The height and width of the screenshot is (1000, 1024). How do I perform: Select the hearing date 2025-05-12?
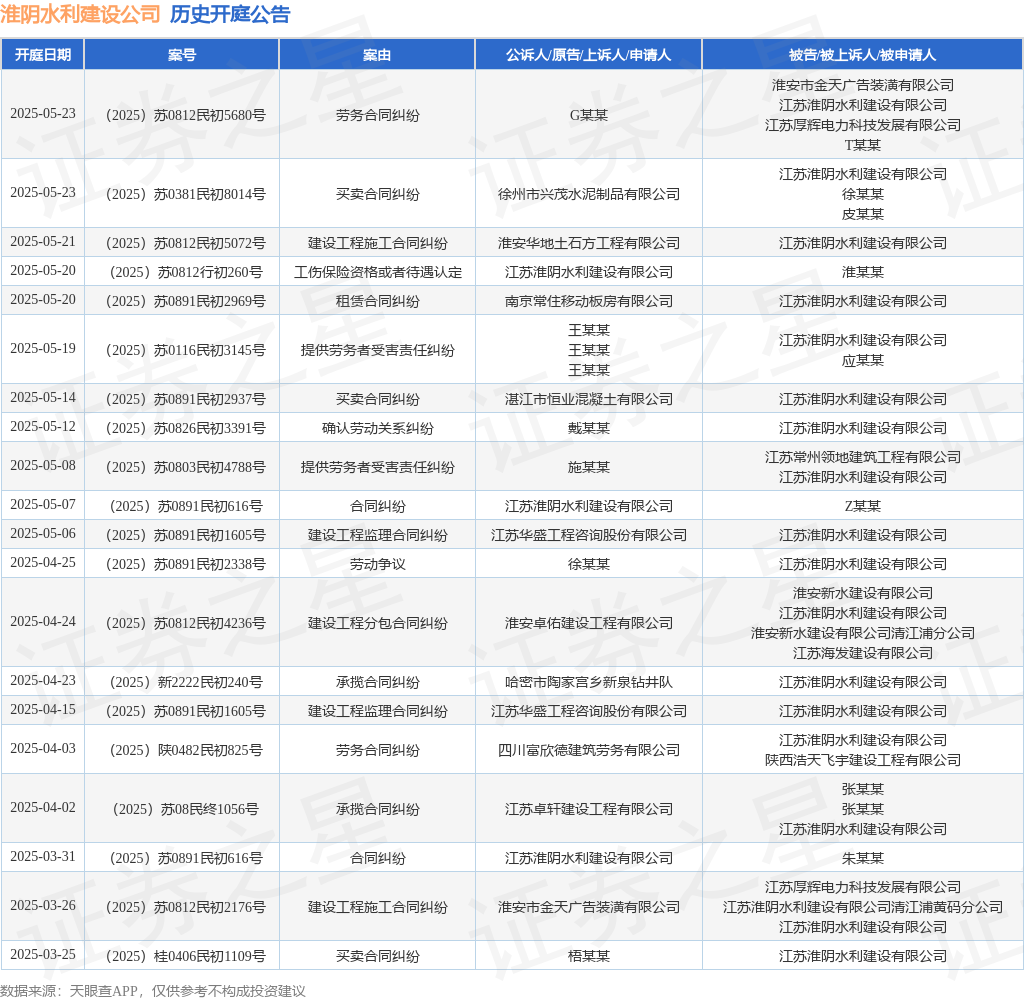[43, 427]
